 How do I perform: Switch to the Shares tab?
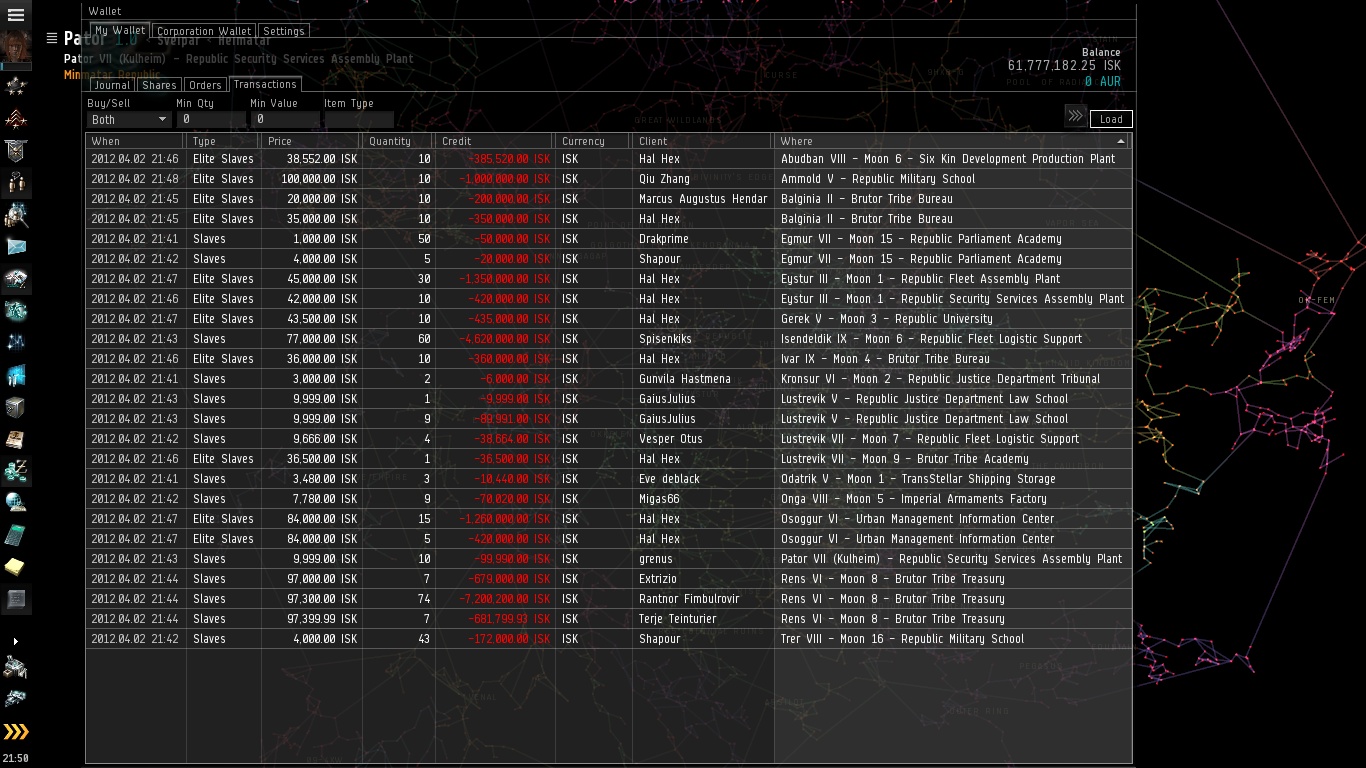click(159, 85)
